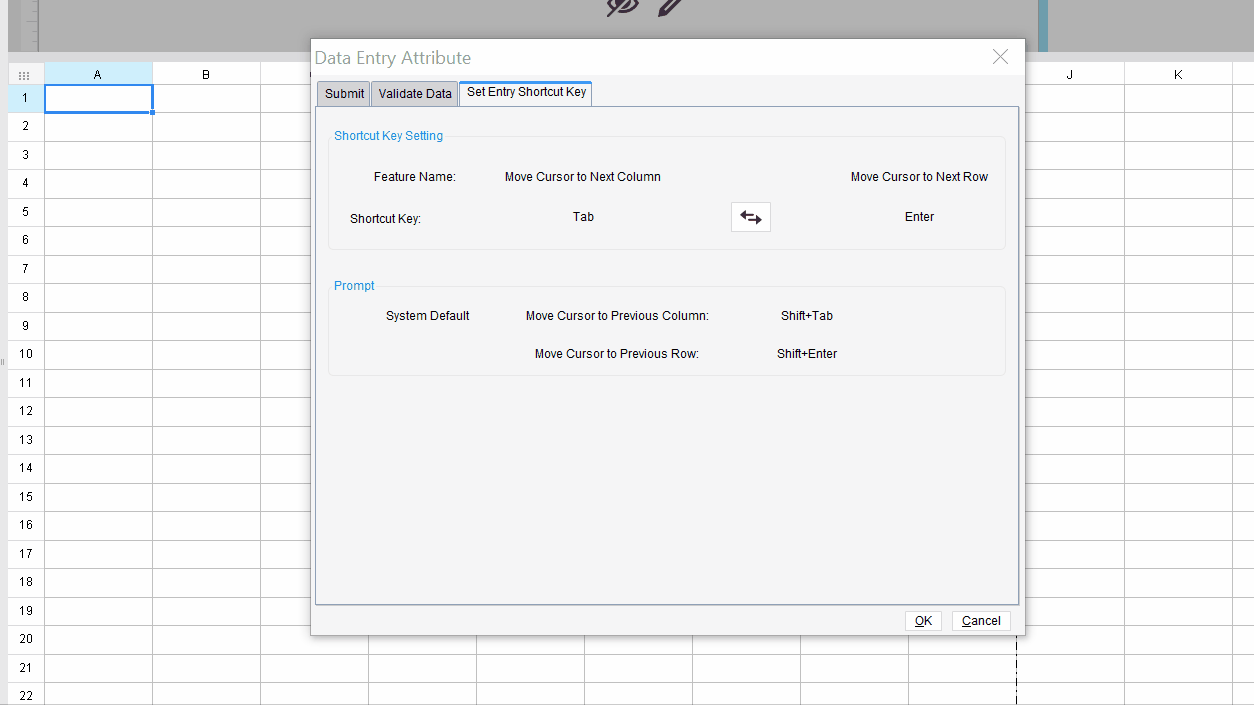Screen dimensions: 1254x705
Task: Dismiss the dialog via the Cancel button
Action: pos(980,620)
